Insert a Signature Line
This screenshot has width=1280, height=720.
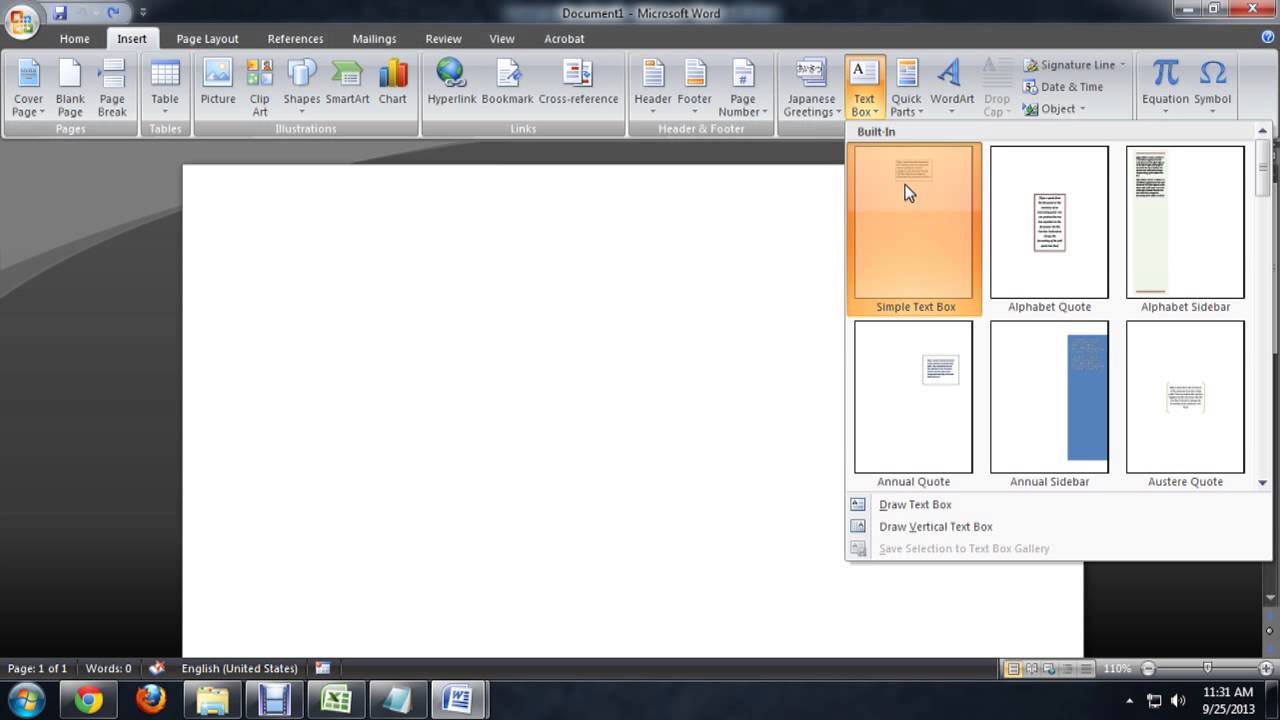1075,65
